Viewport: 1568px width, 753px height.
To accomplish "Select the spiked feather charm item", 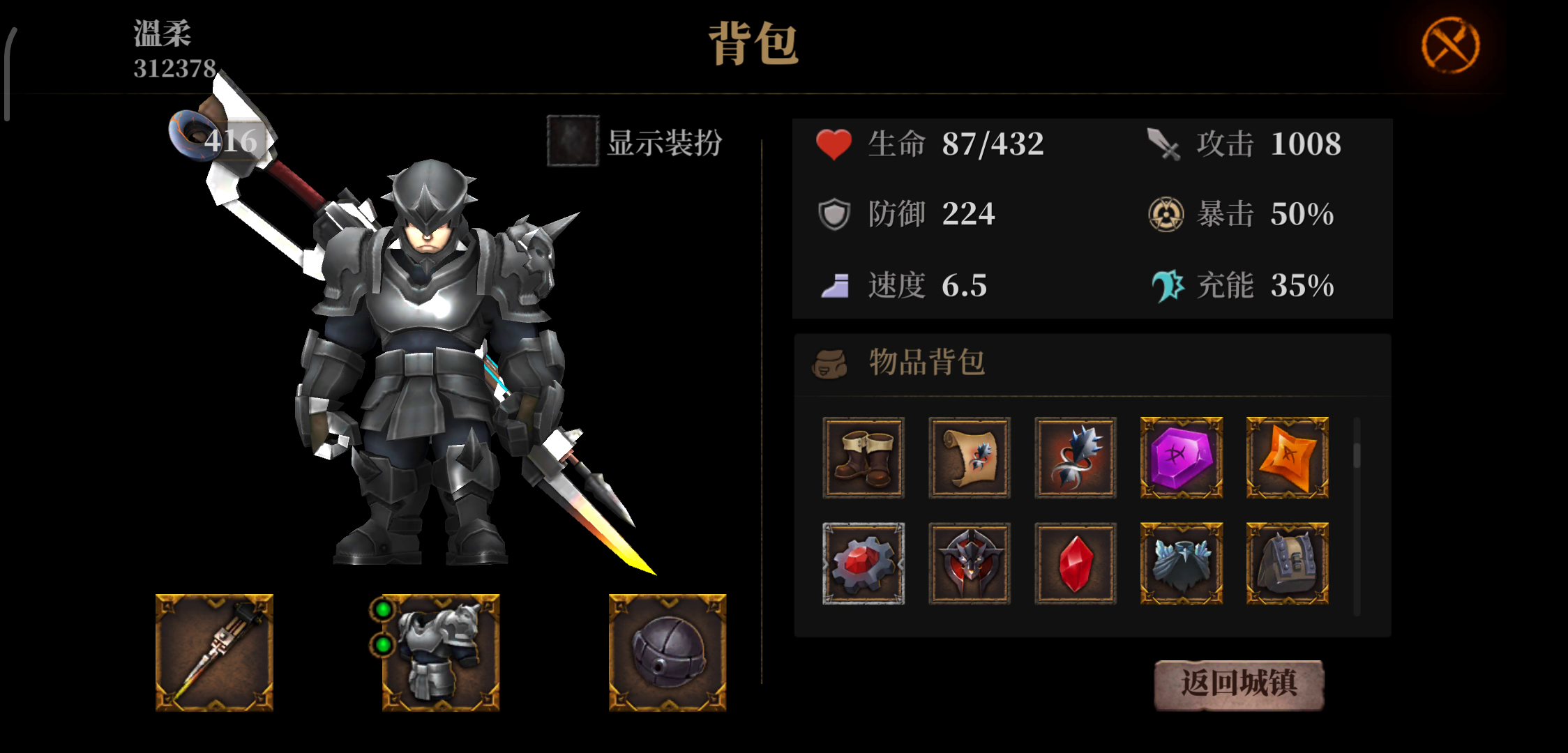I will click(1076, 458).
